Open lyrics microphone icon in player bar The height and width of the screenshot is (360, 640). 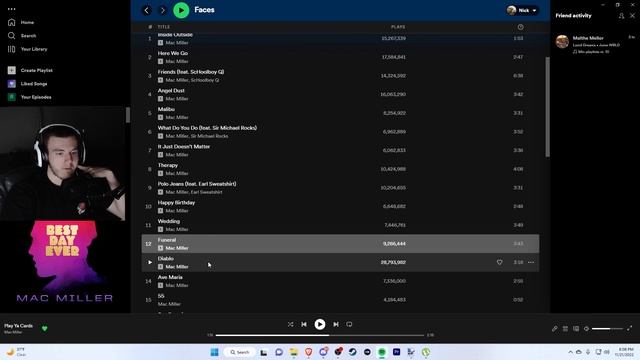[555, 329]
